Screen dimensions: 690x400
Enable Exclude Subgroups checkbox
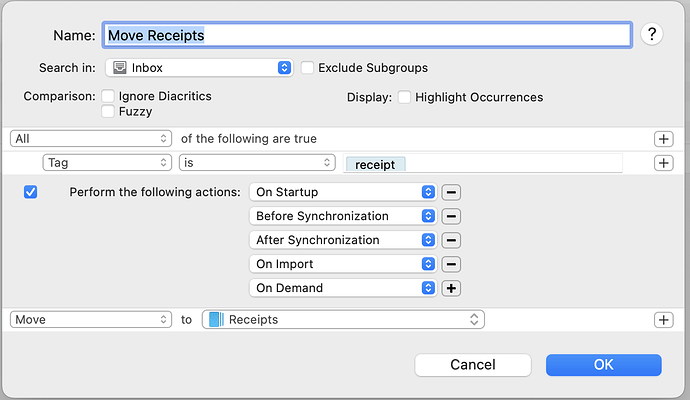(x=307, y=68)
